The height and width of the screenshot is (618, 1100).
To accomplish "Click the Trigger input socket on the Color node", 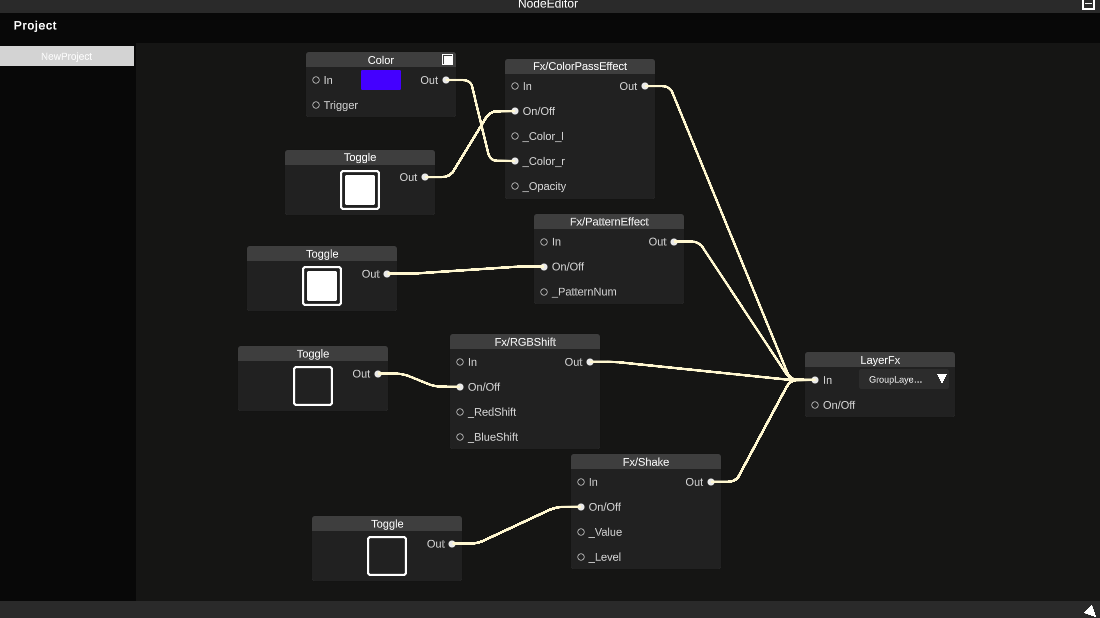I will (315, 105).
